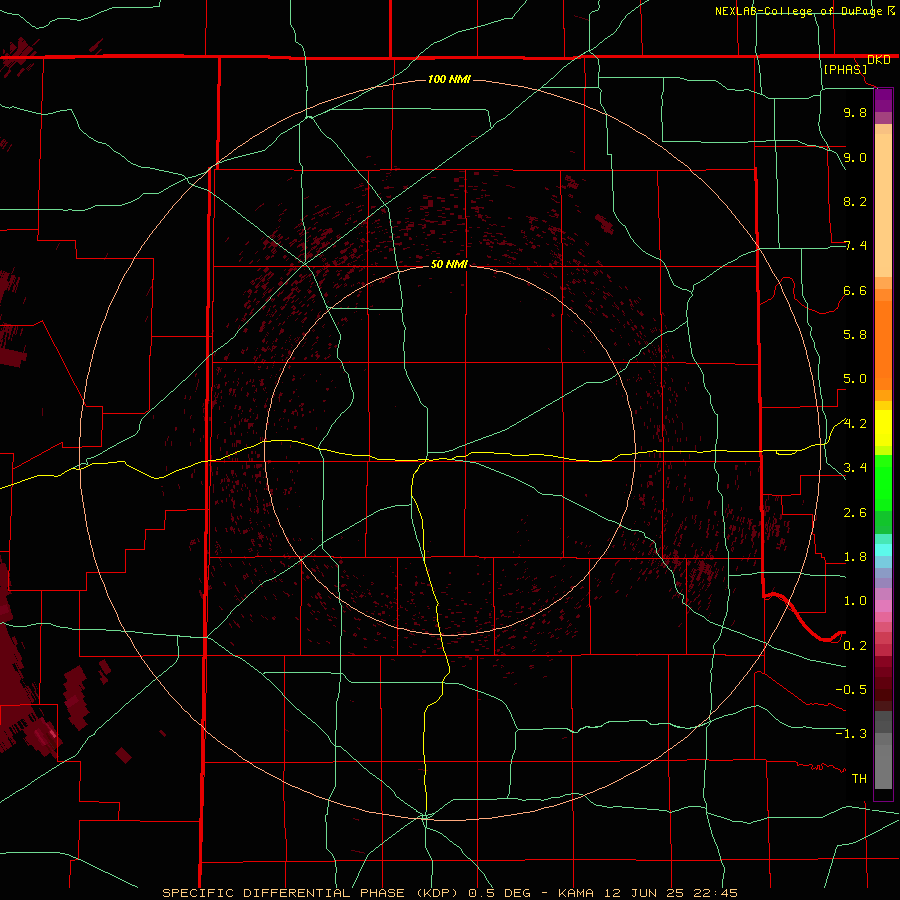Click the 9.0 value on the color scale
The width and height of the screenshot is (900, 900).
click(x=855, y=157)
